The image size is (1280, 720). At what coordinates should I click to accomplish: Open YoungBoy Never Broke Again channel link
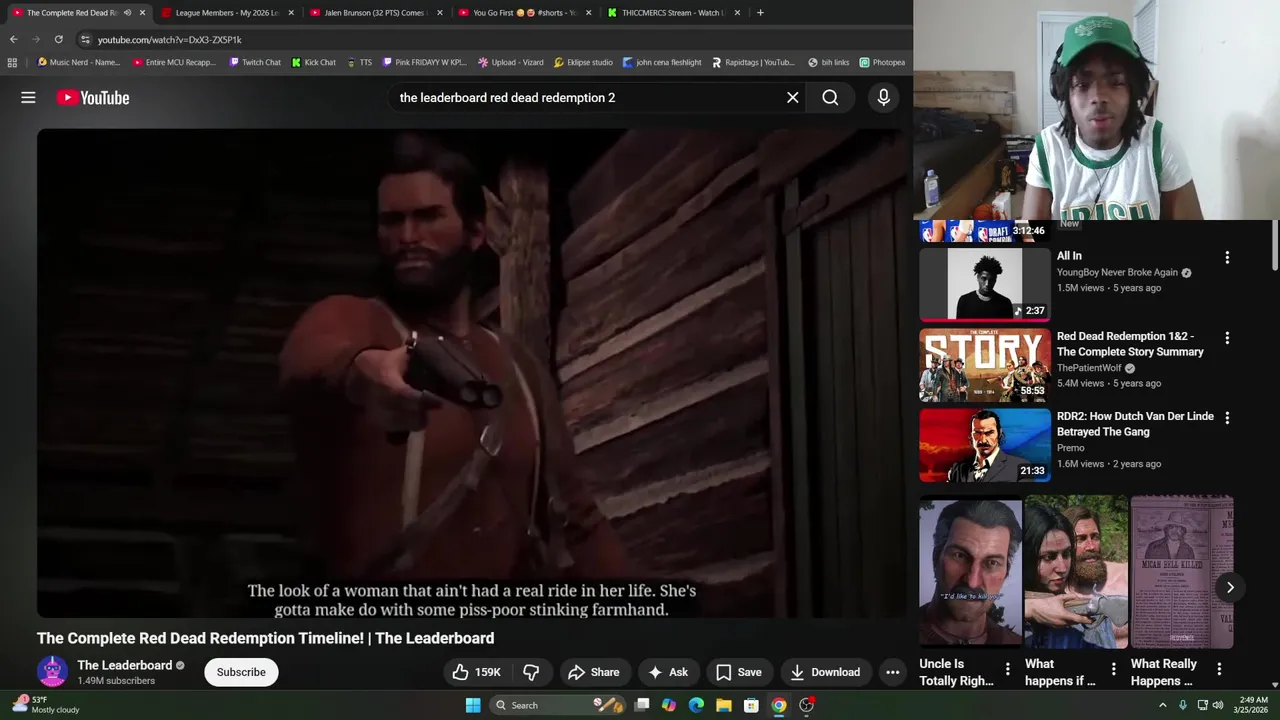coord(1117,272)
